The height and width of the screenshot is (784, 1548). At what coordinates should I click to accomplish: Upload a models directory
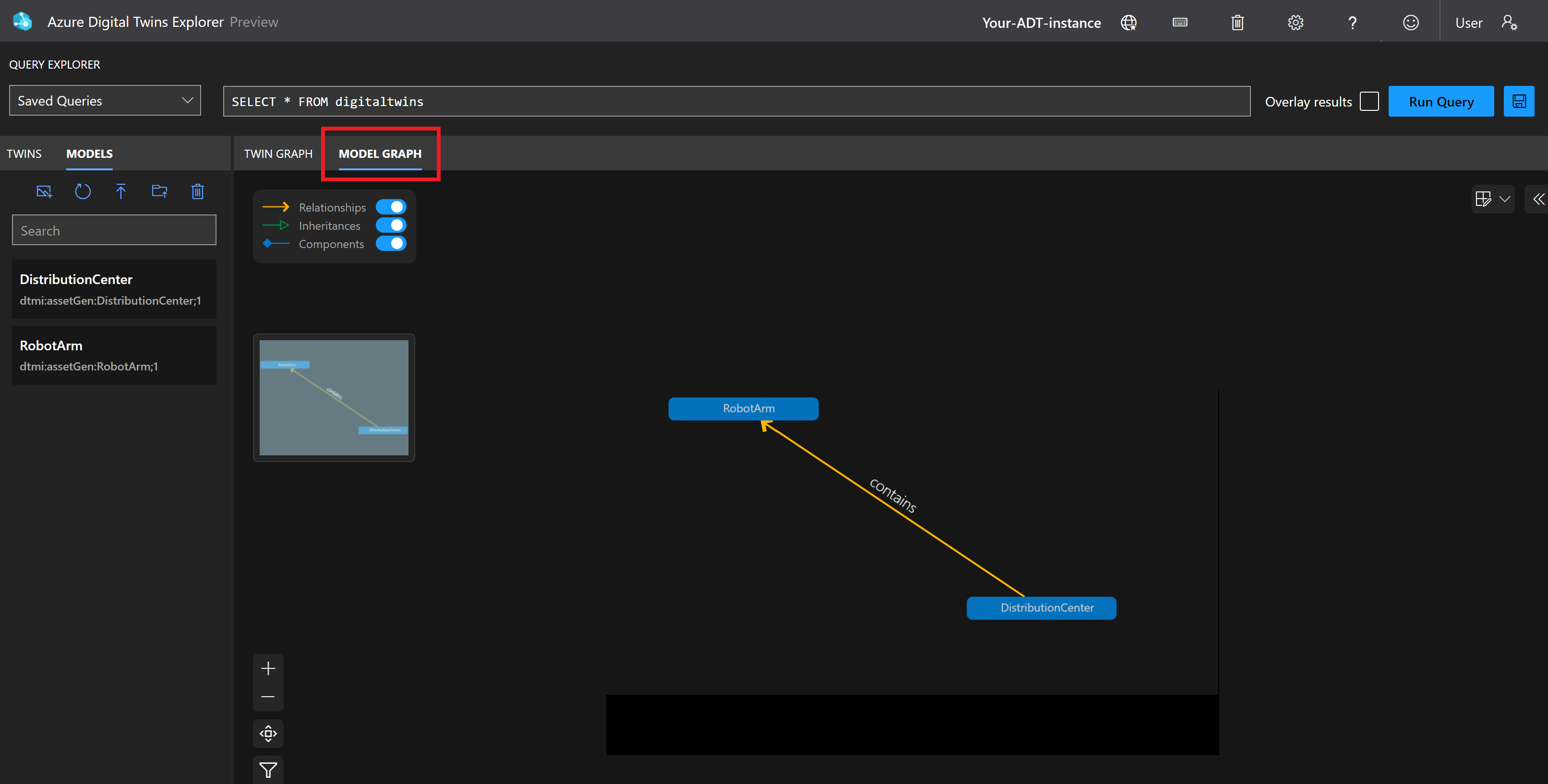159,191
